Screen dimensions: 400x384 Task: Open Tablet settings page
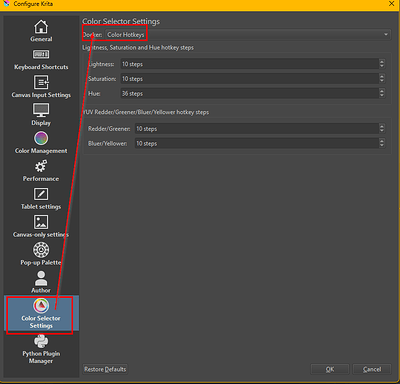[x=41, y=199]
